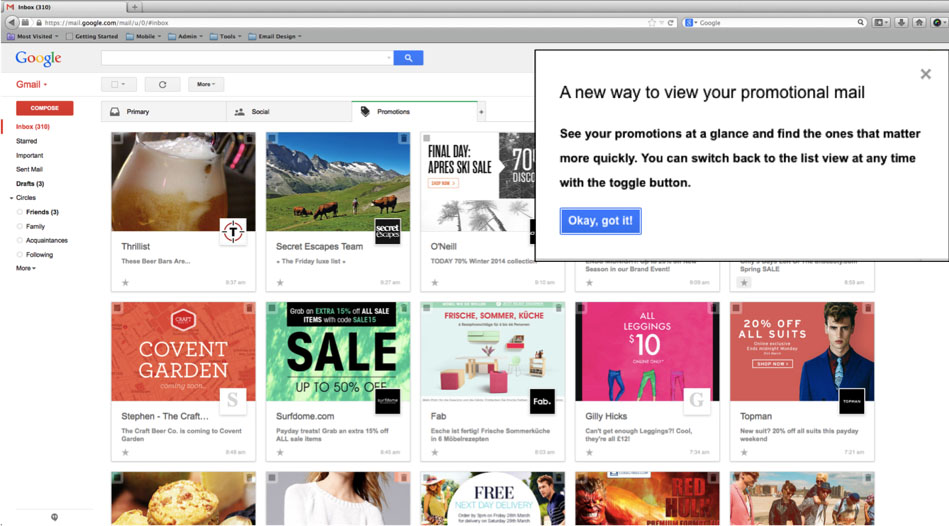Open the Tools bookmarks folder

point(226,36)
